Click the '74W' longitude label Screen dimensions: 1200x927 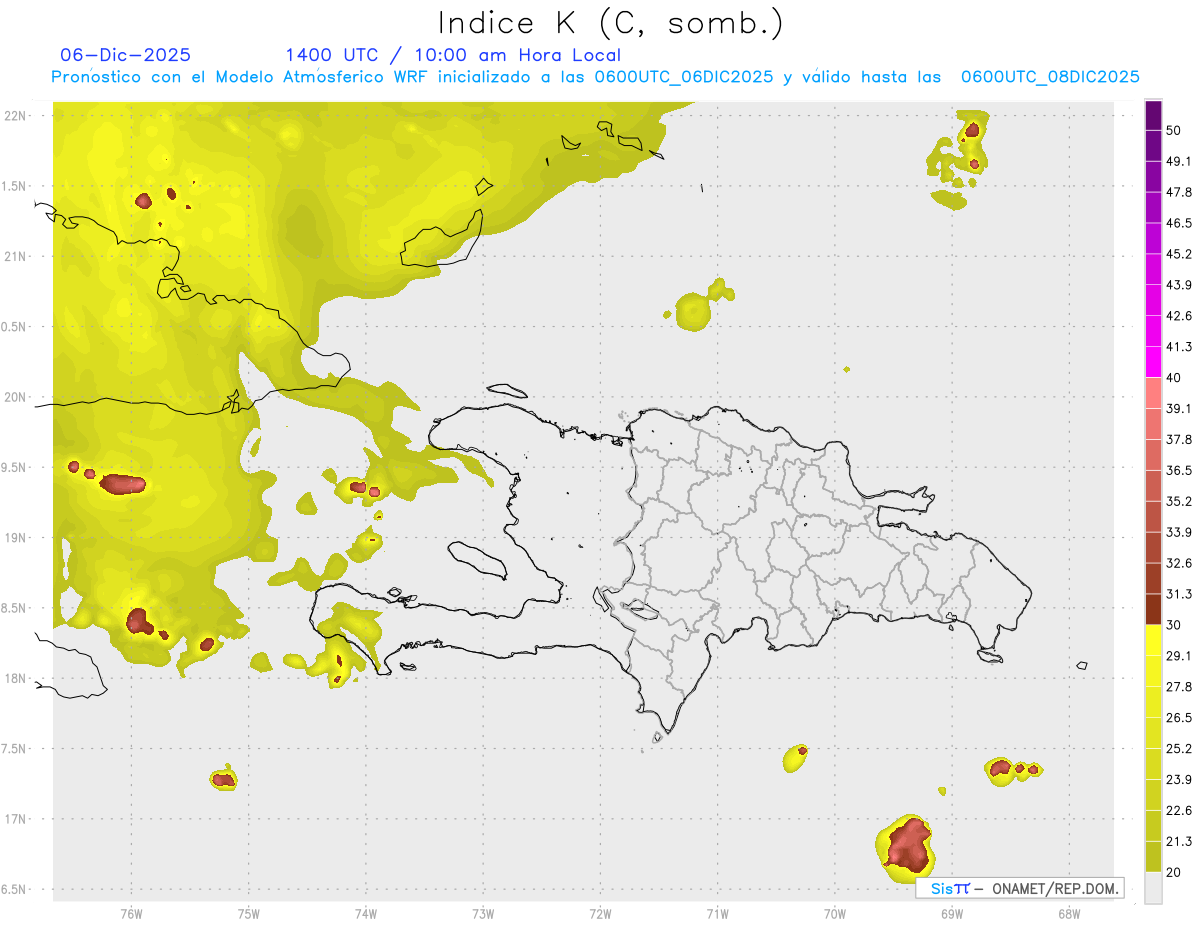click(x=365, y=914)
